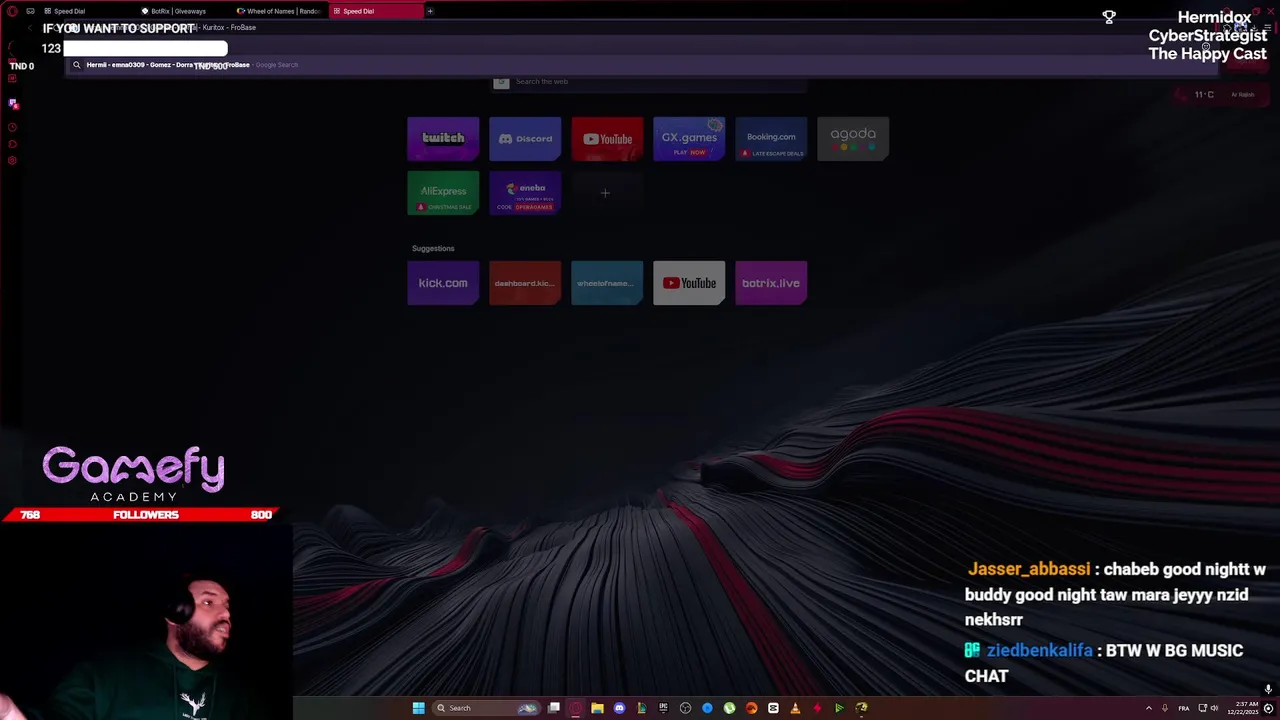Screen dimensions: 1280x720
Task: Select the active red Speed Dial tab
Action: pos(375,11)
